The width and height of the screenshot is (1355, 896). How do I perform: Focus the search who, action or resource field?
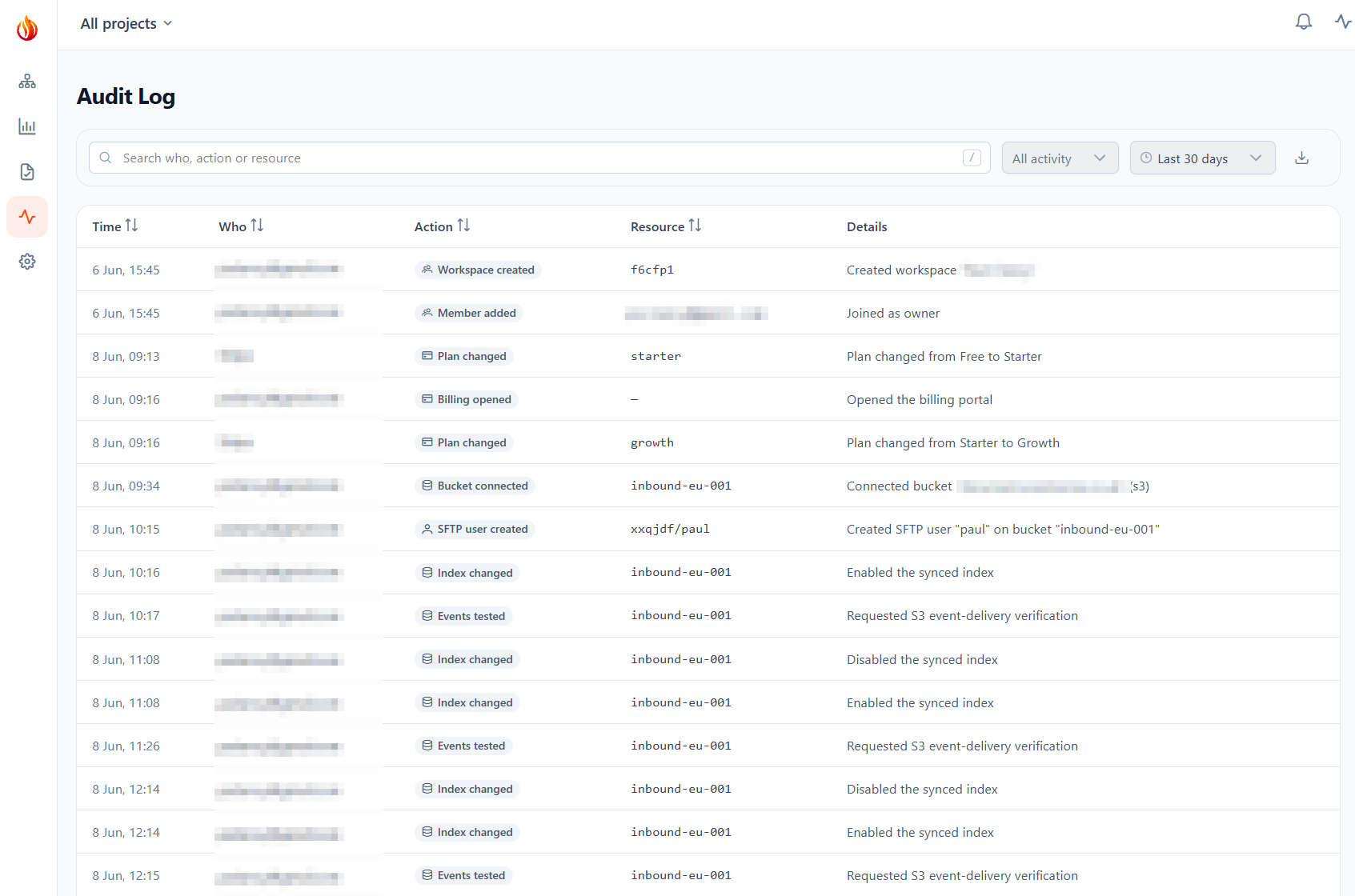pyautogui.click(x=539, y=158)
